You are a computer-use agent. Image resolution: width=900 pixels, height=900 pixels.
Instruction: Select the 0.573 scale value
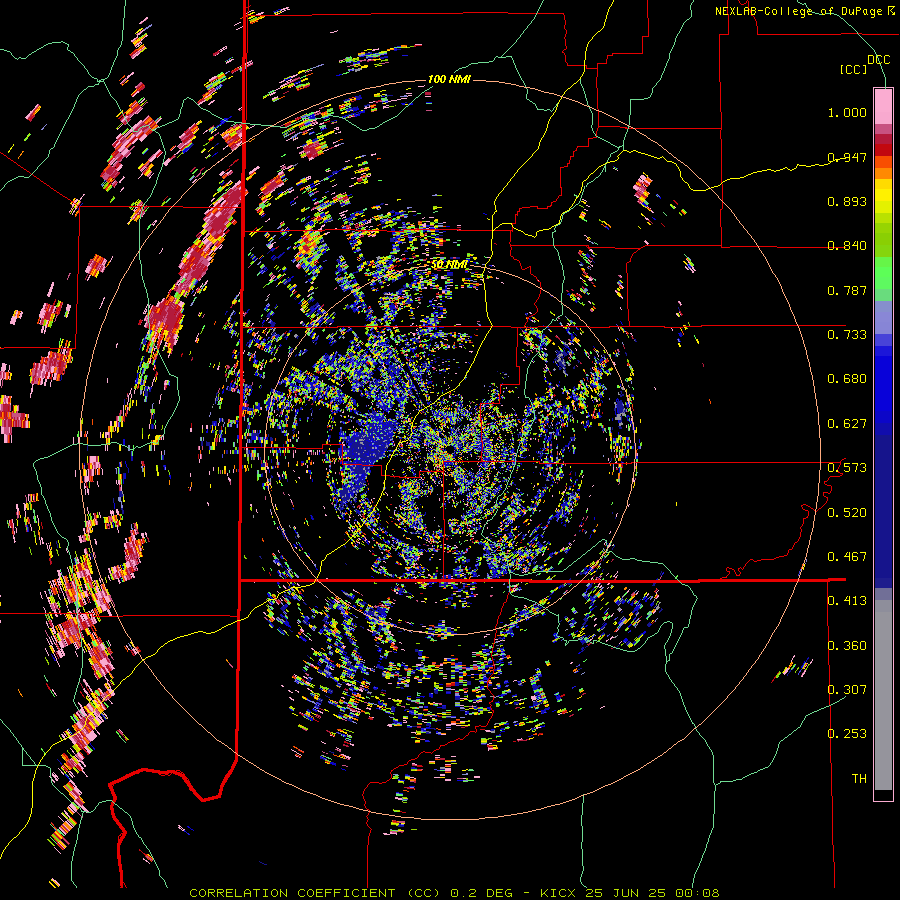pos(847,467)
